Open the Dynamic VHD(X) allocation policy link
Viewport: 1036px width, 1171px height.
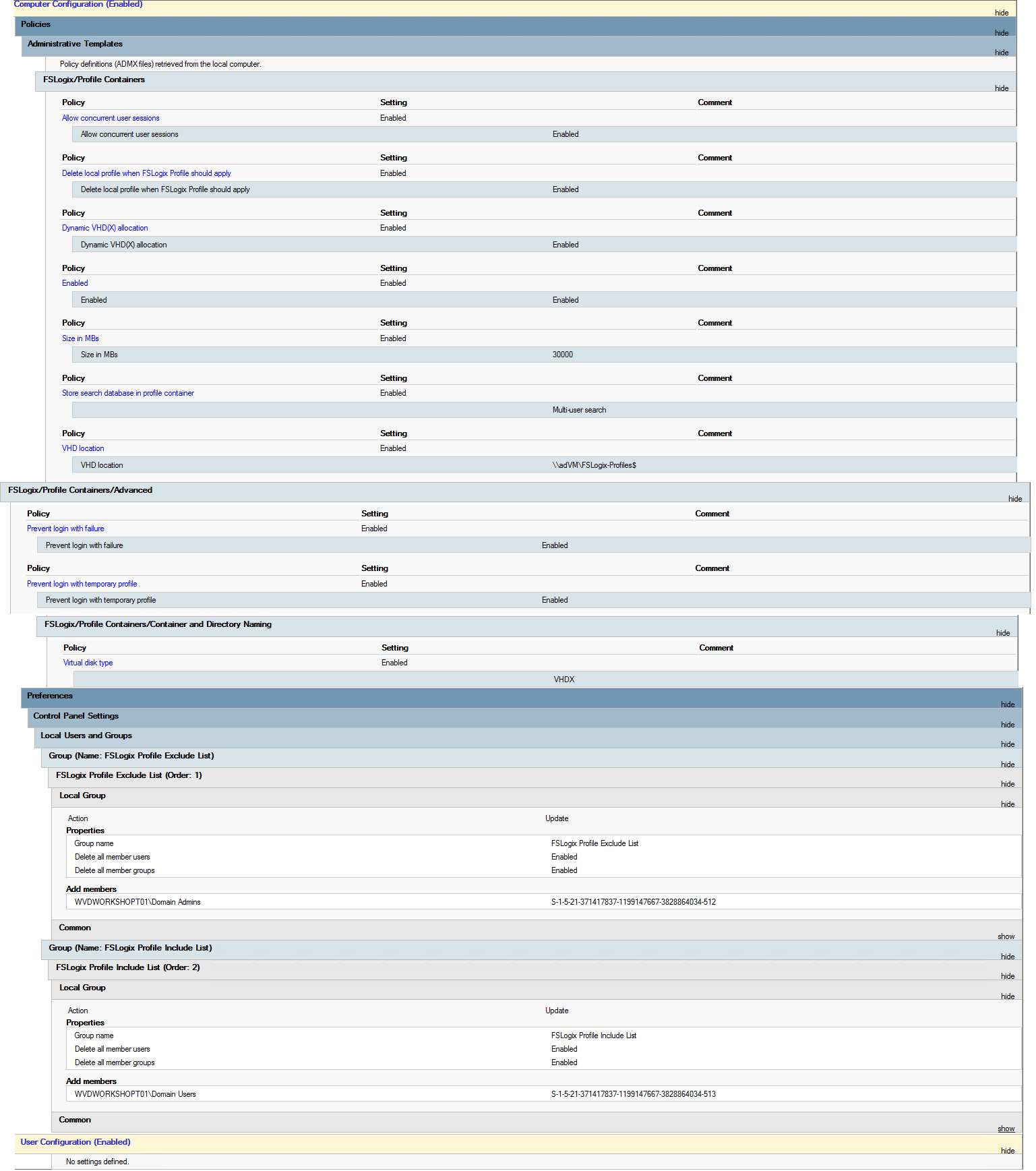point(104,228)
